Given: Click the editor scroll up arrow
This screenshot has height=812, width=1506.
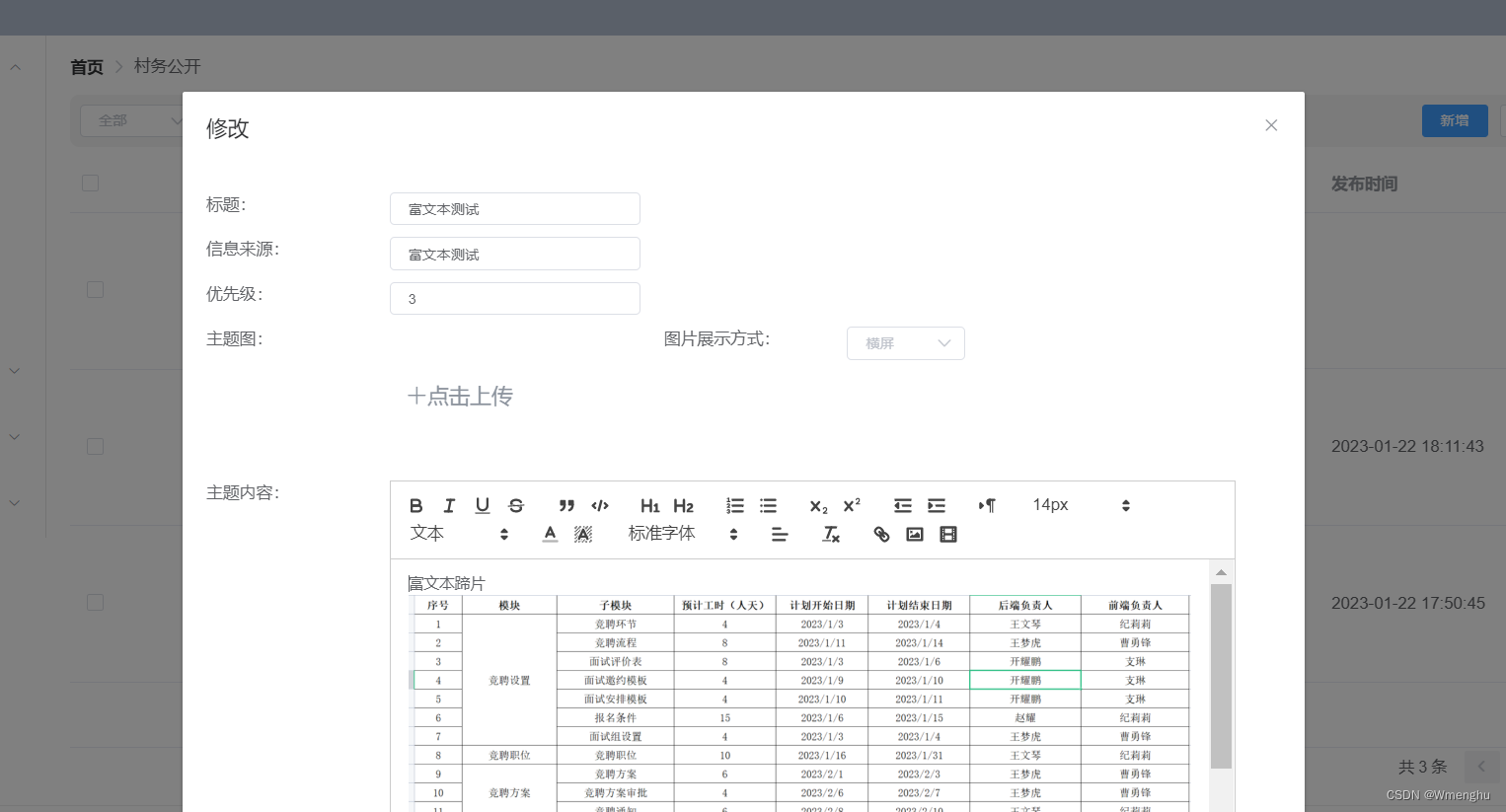Looking at the screenshot, I should [1221, 572].
